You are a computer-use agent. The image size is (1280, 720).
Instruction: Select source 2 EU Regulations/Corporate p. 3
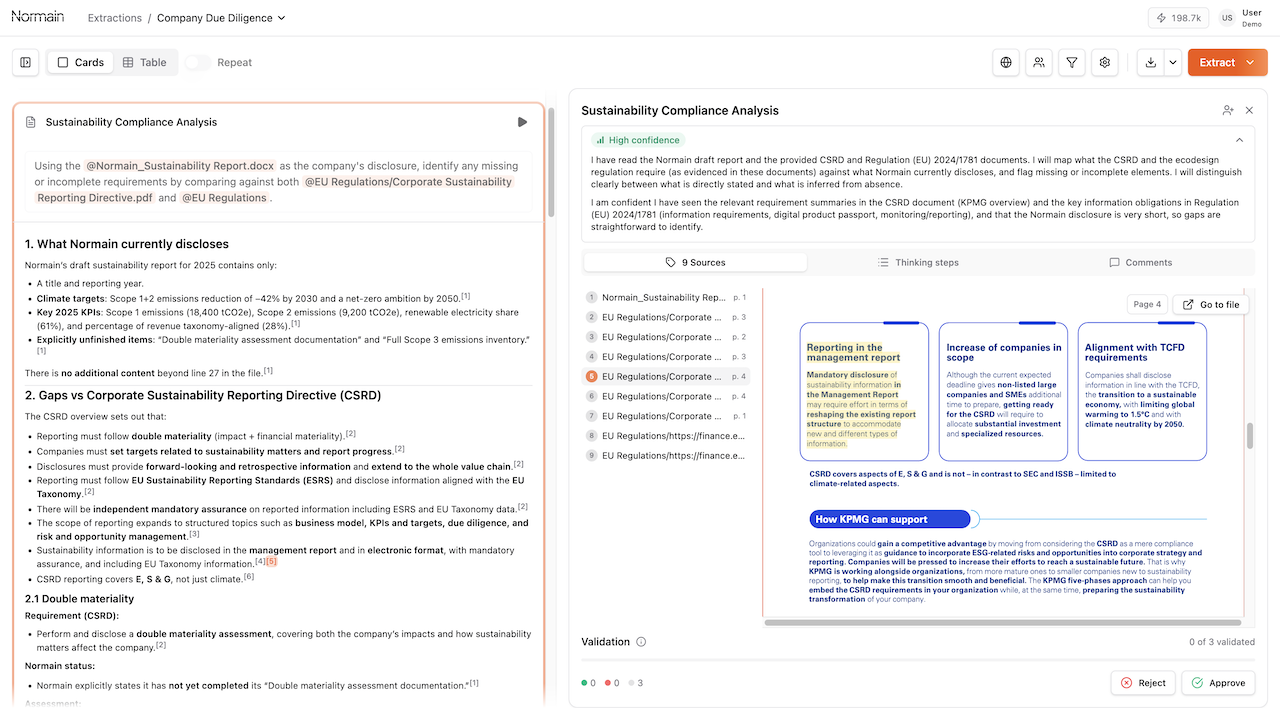pos(667,317)
